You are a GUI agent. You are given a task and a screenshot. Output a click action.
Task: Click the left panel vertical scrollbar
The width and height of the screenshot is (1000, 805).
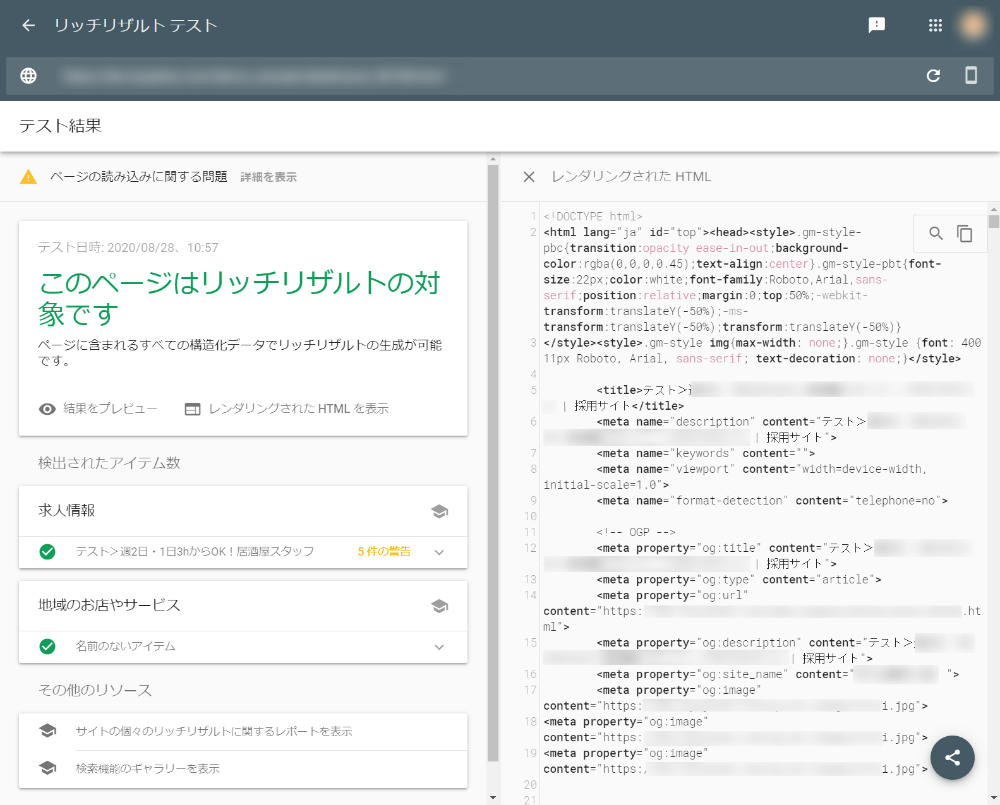coord(493,462)
